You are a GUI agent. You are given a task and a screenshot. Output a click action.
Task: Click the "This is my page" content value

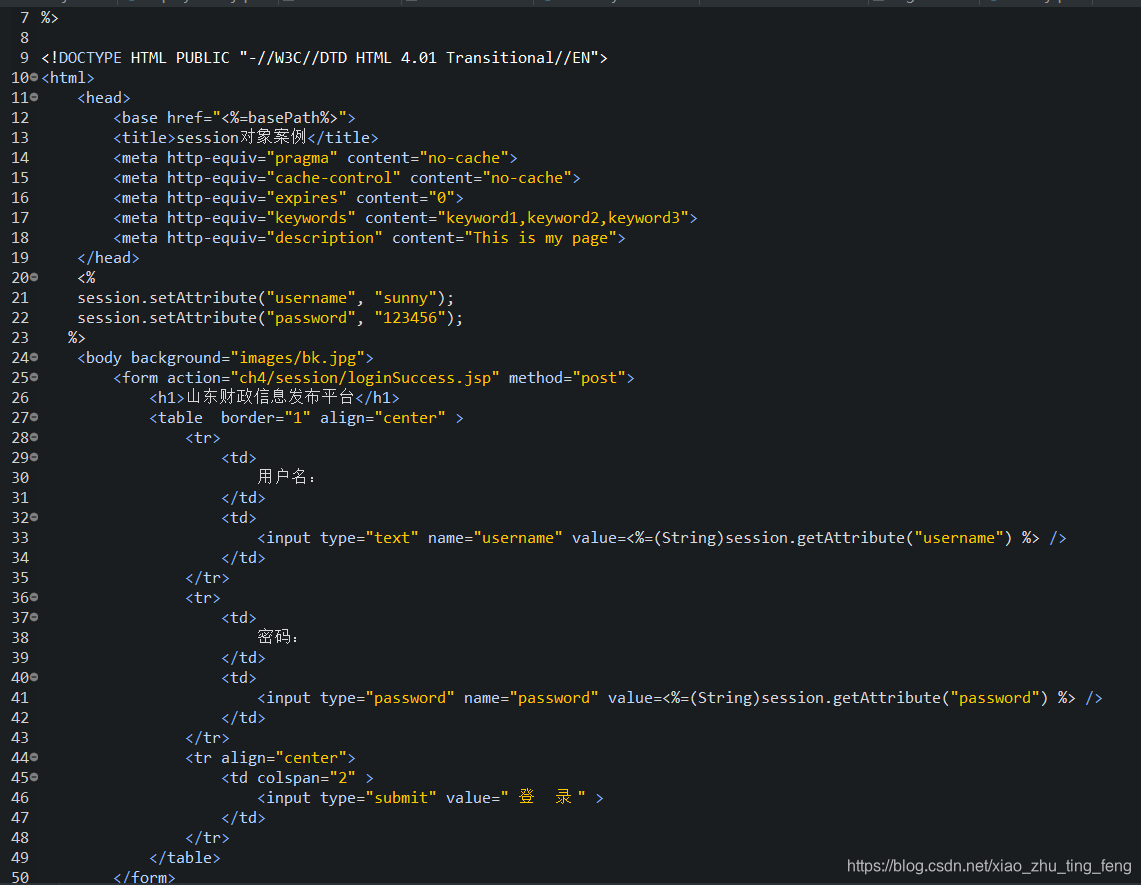tap(541, 238)
